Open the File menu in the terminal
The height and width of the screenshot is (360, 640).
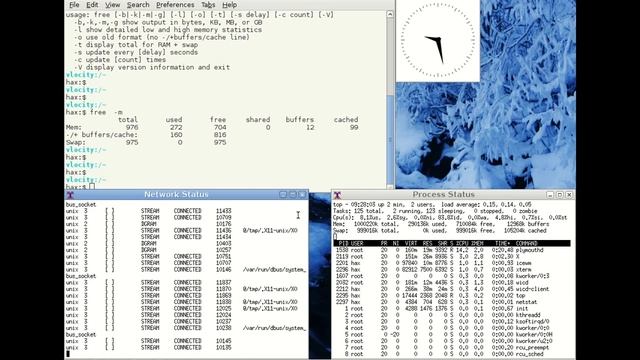click(x=74, y=5)
